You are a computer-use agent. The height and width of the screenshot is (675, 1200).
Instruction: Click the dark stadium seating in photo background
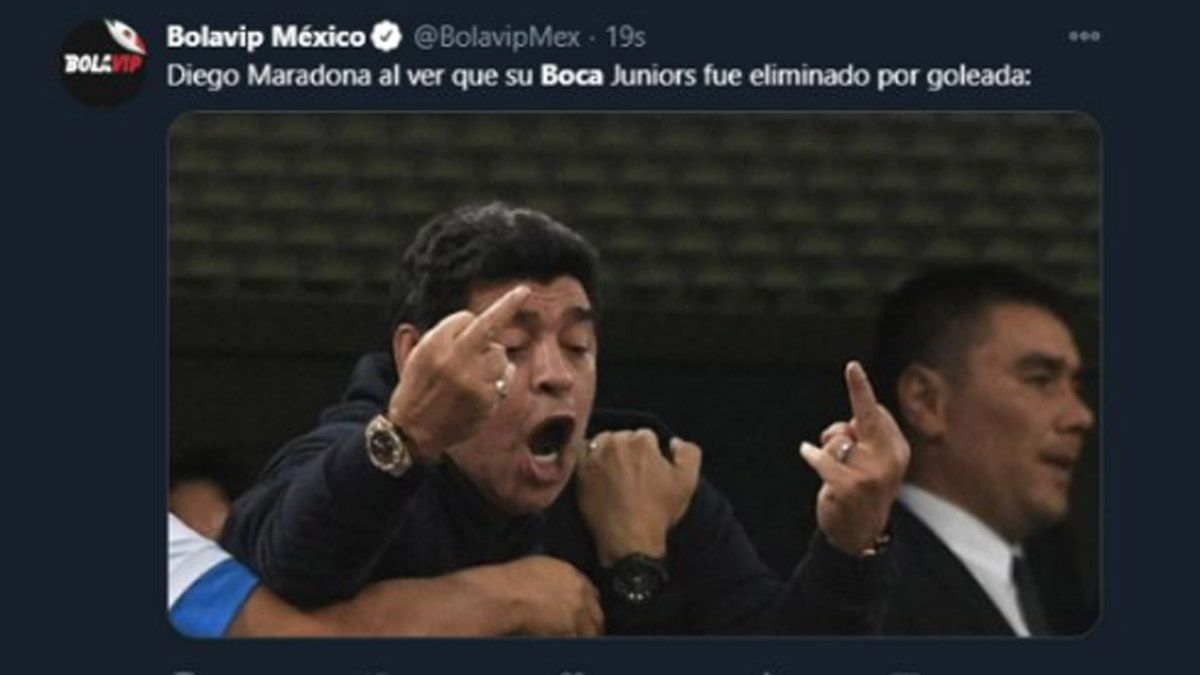[x=634, y=200]
